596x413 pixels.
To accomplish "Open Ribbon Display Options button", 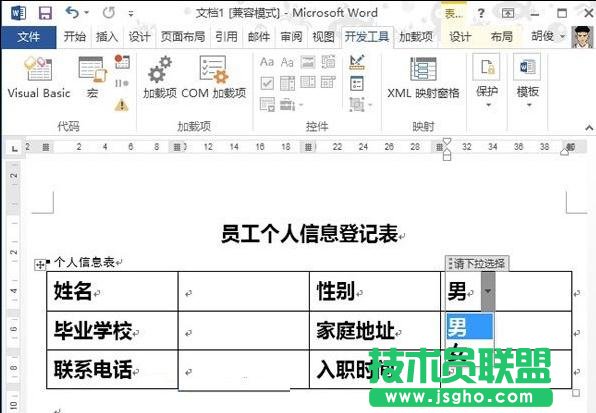I will (x=508, y=14).
